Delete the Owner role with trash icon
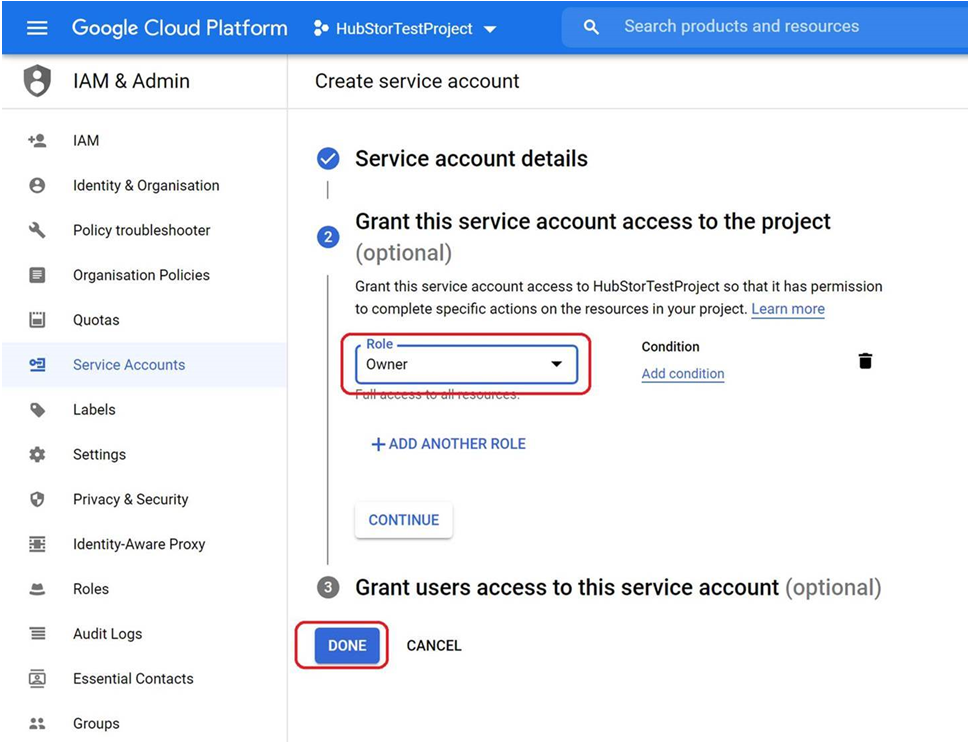 tap(865, 361)
